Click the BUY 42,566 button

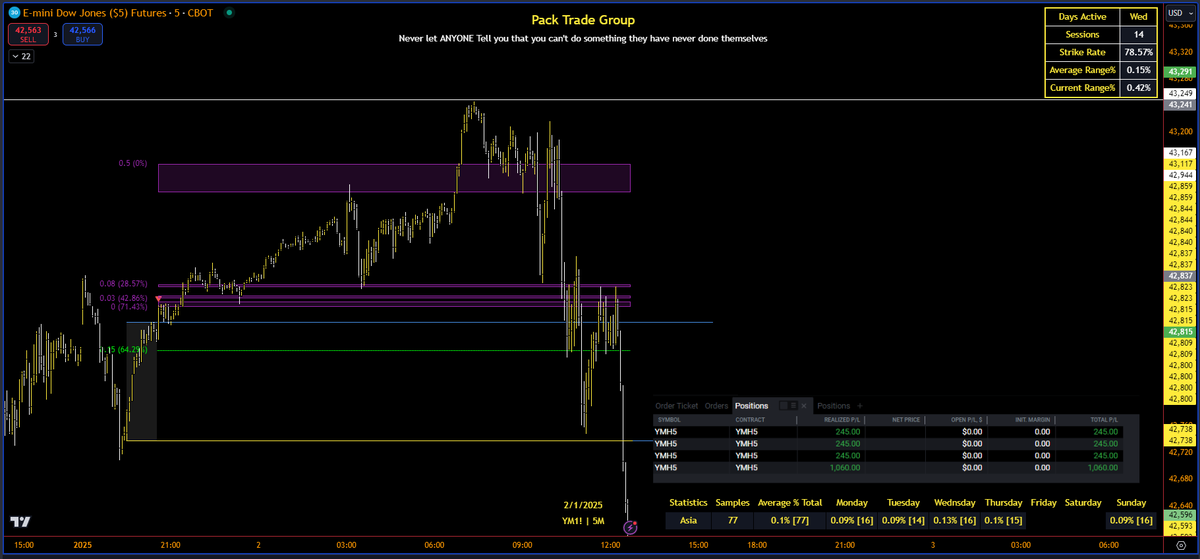81,34
